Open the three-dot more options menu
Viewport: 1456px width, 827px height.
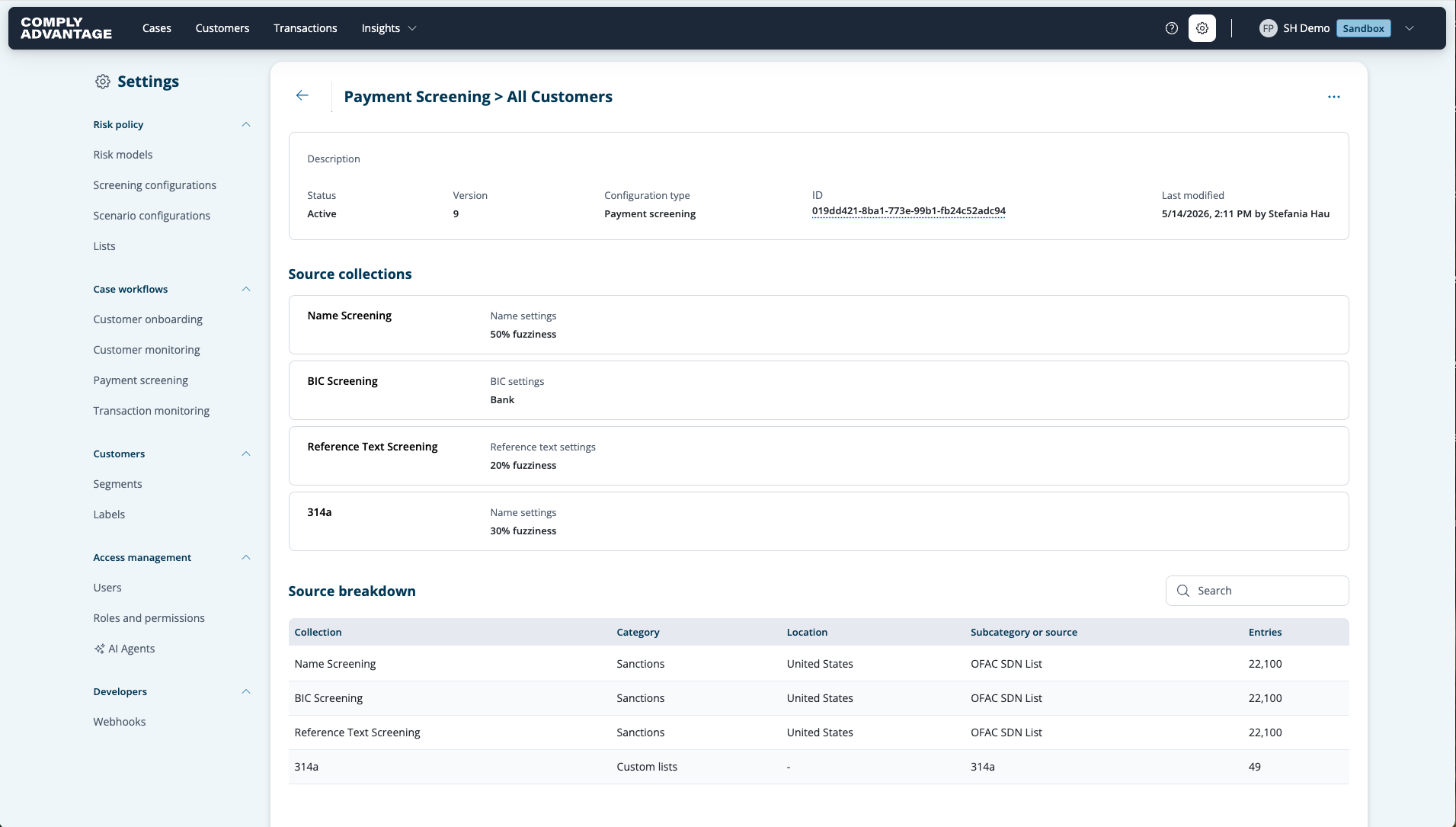point(1334,97)
